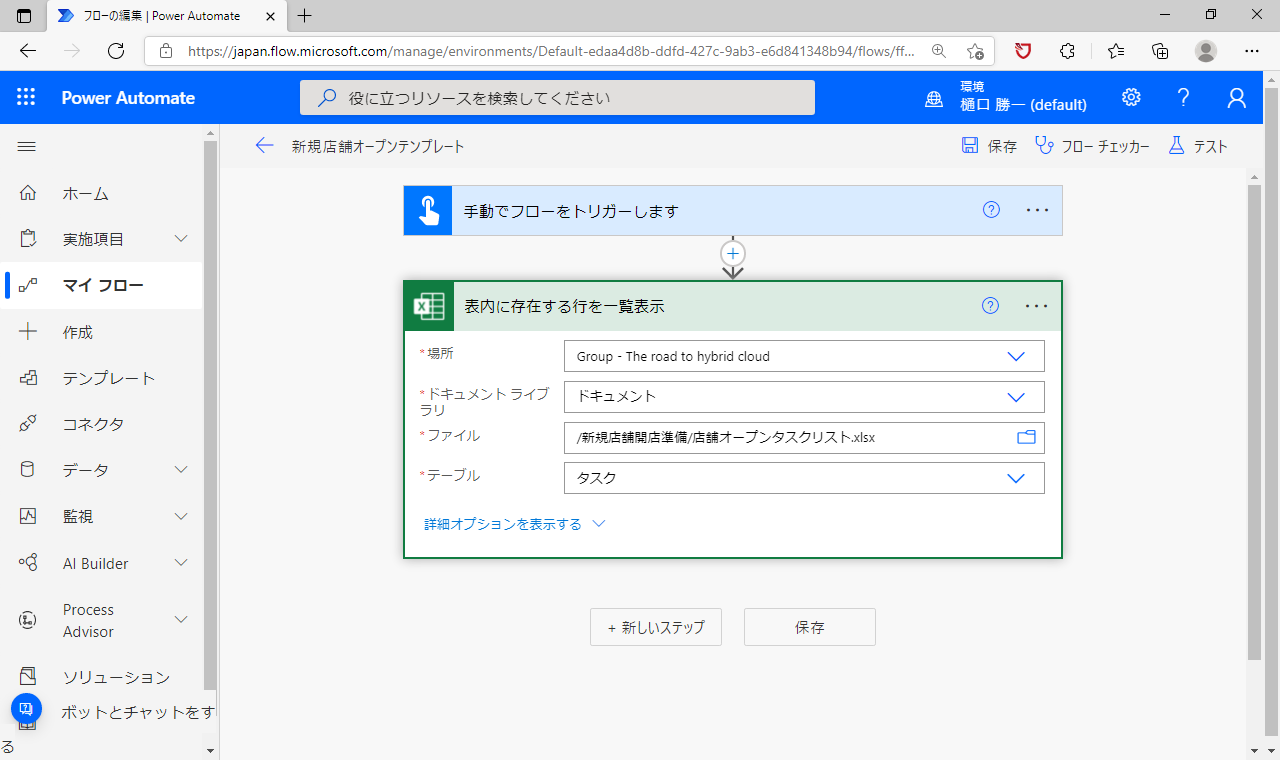Expand 詳細オプションを表示する
Screen dimensions: 1280x760
tap(515, 523)
